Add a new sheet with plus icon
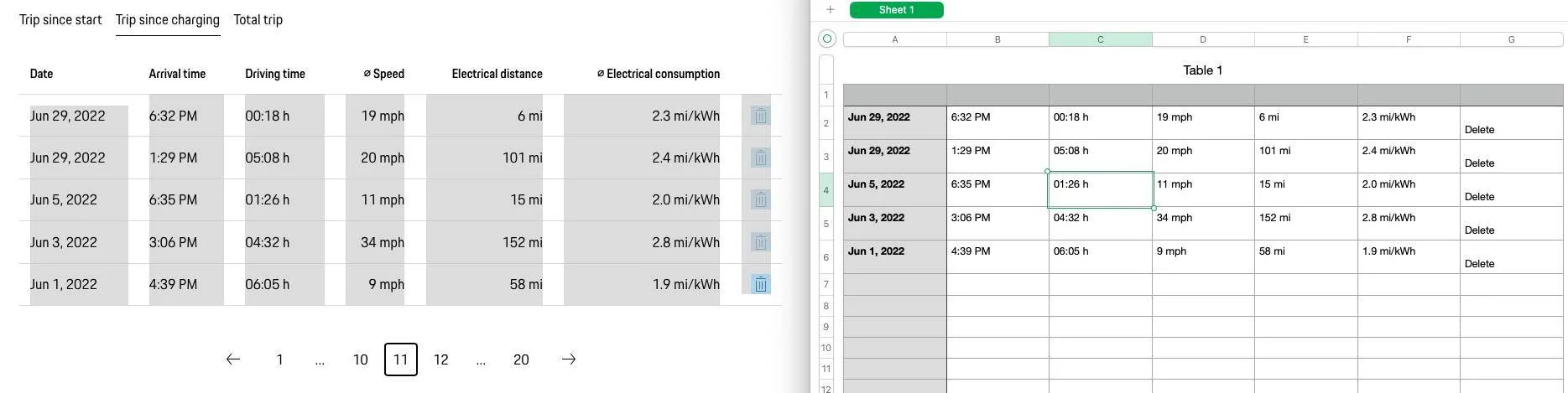 831,10
